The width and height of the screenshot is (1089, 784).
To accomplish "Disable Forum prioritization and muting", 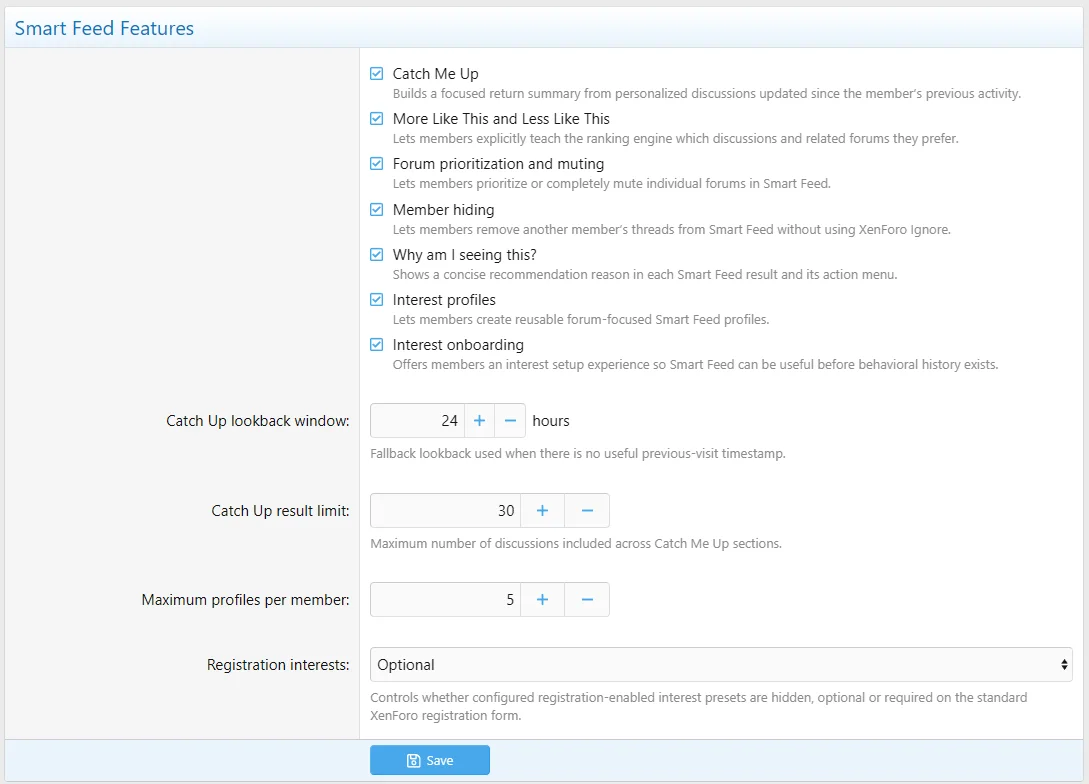I will click(x=376, y=164).
